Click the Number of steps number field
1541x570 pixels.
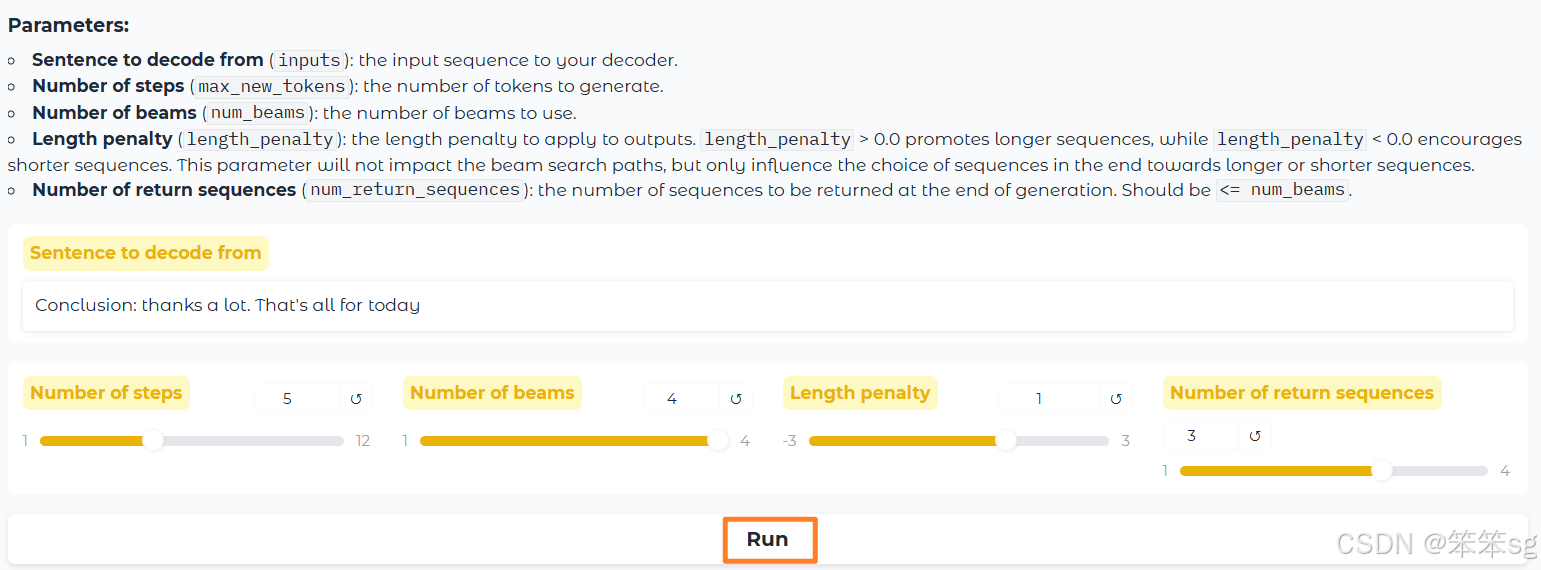tap(297, 399)
